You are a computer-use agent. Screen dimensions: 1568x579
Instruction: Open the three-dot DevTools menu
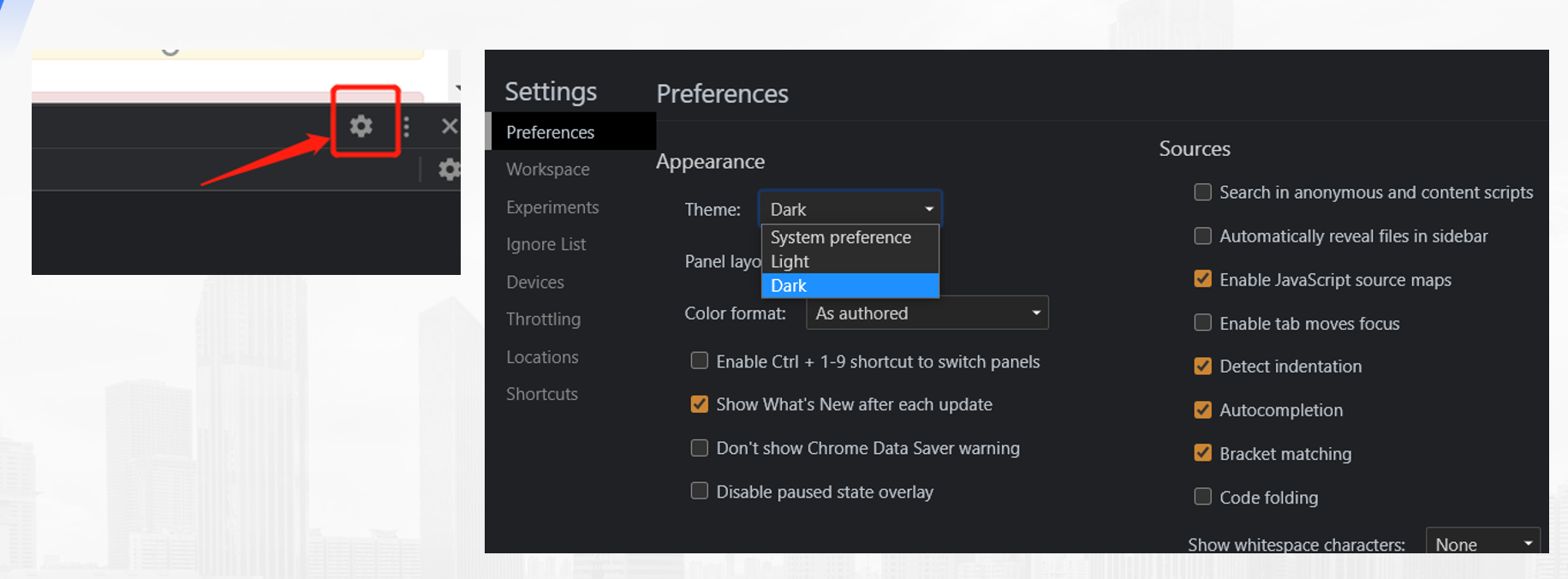(407, 127)
